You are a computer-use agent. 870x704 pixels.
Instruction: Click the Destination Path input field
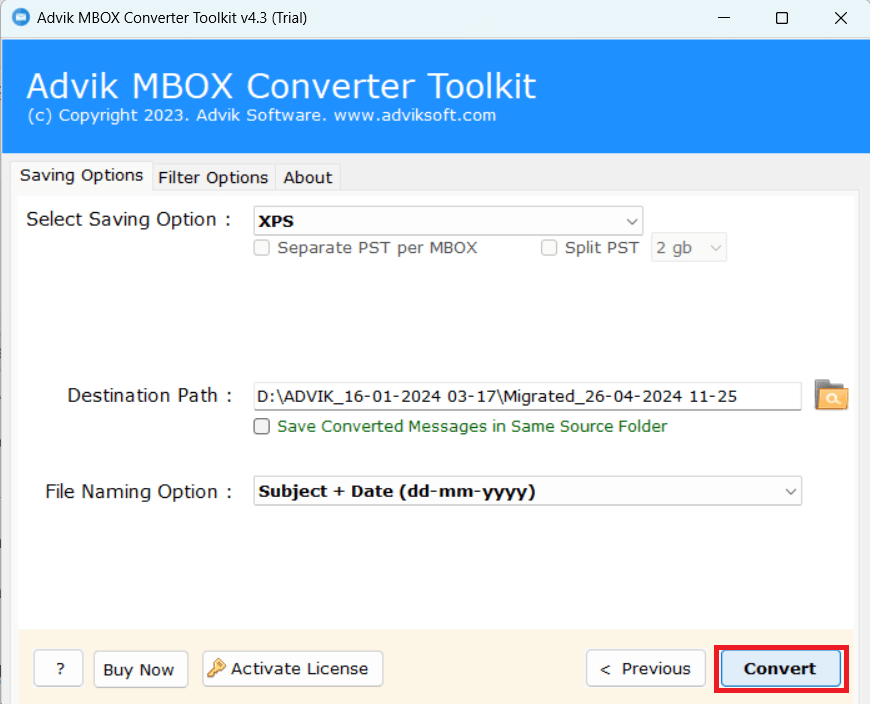(x=527, y=396)
